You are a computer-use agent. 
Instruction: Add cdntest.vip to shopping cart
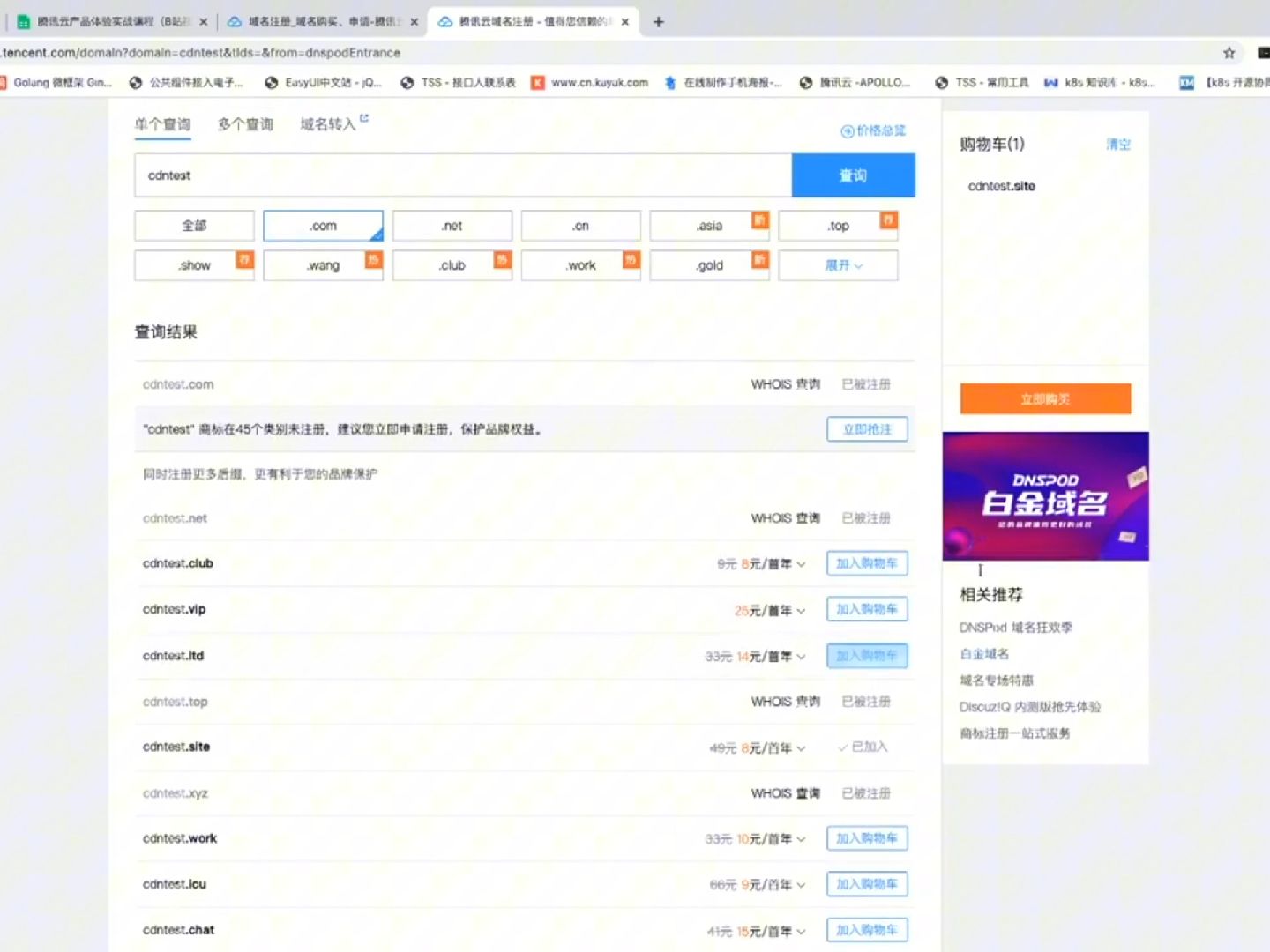(x=867, y=609)
